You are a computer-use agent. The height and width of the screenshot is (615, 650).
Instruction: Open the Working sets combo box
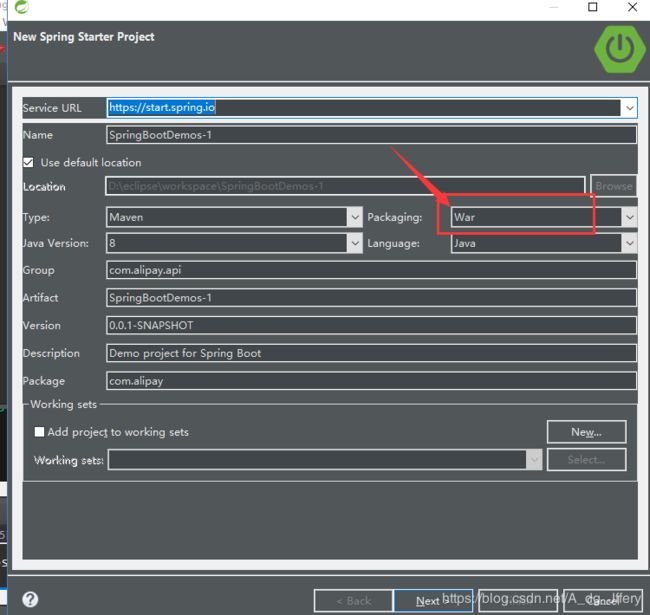click(x=325, y=460)
